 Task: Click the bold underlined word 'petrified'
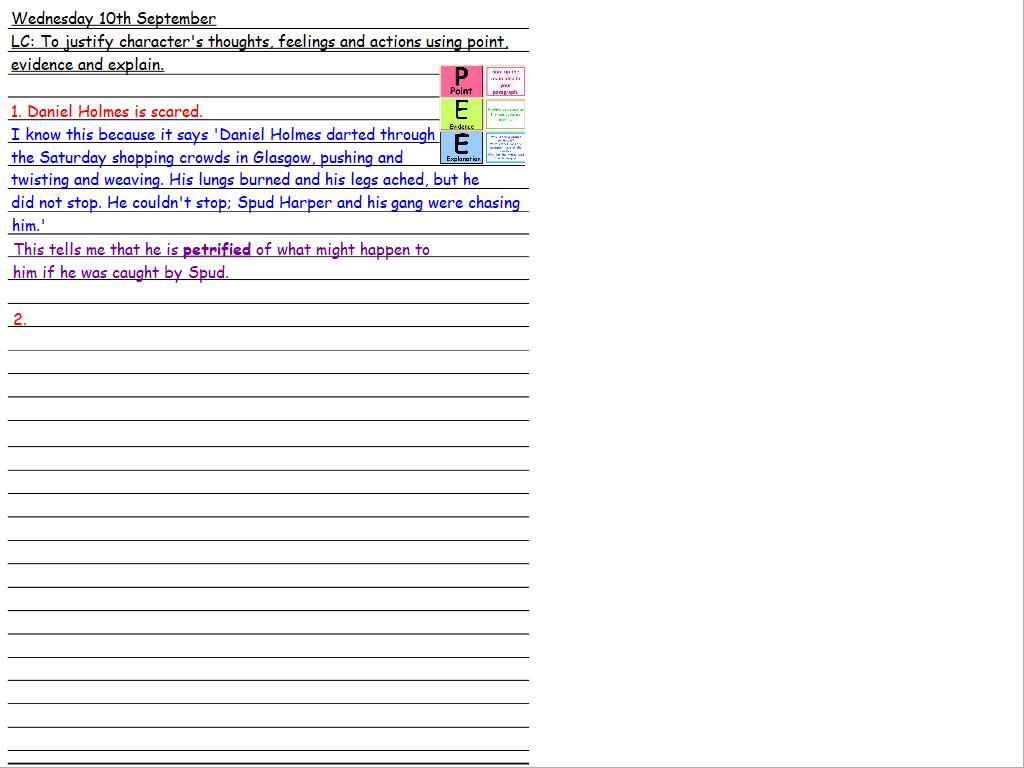click(216, 250)
